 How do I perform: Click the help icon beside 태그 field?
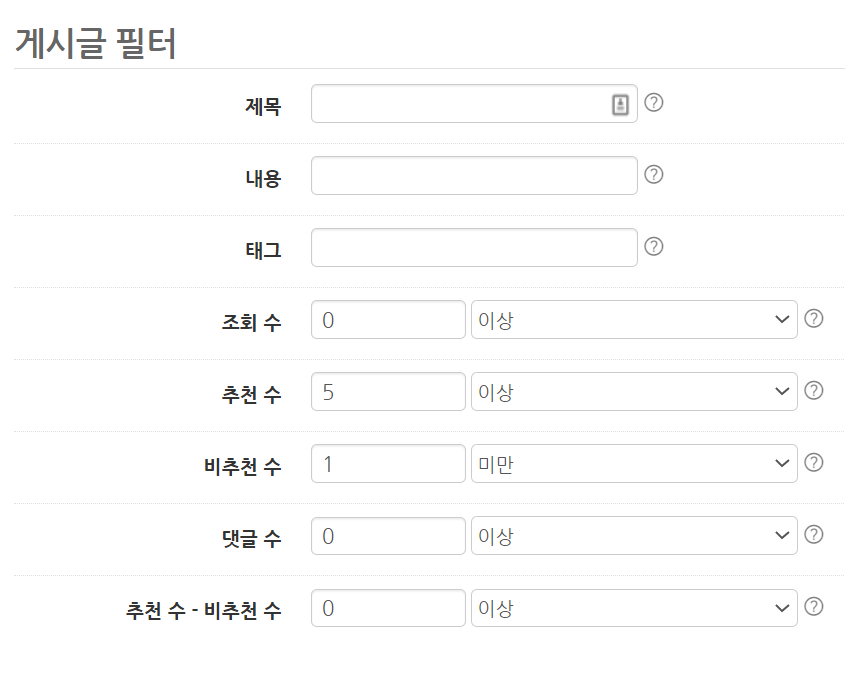[x=654, y=246]
